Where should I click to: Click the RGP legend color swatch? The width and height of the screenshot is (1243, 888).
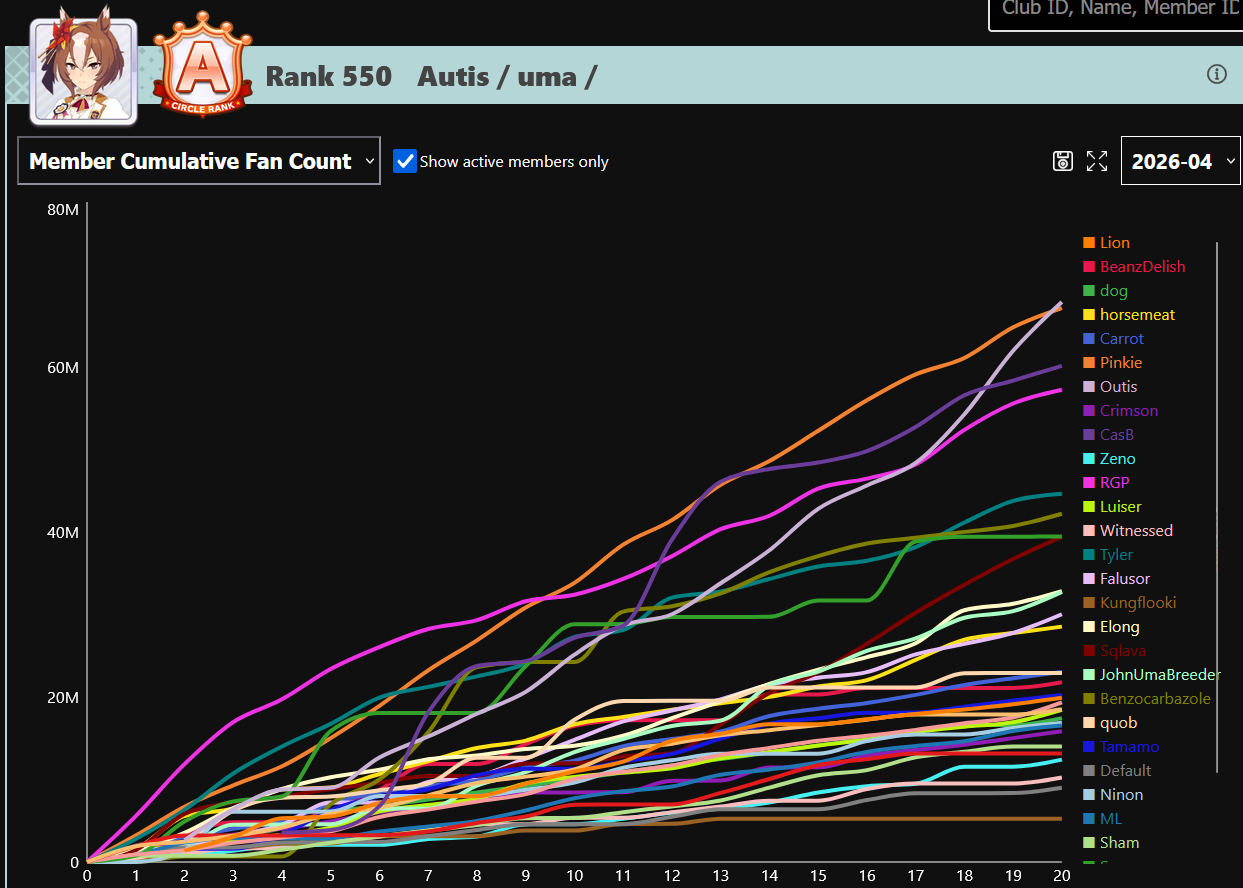tap(1089, 483)
